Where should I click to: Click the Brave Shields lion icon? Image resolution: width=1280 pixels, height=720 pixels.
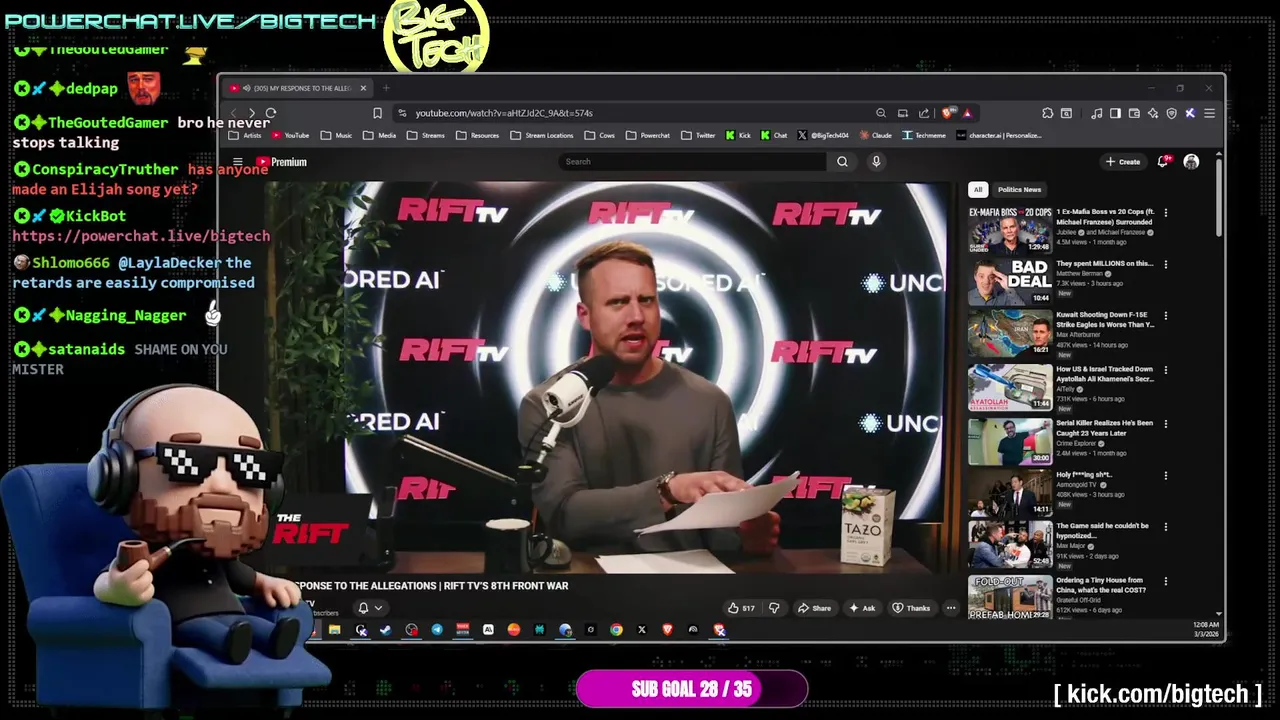950,113
